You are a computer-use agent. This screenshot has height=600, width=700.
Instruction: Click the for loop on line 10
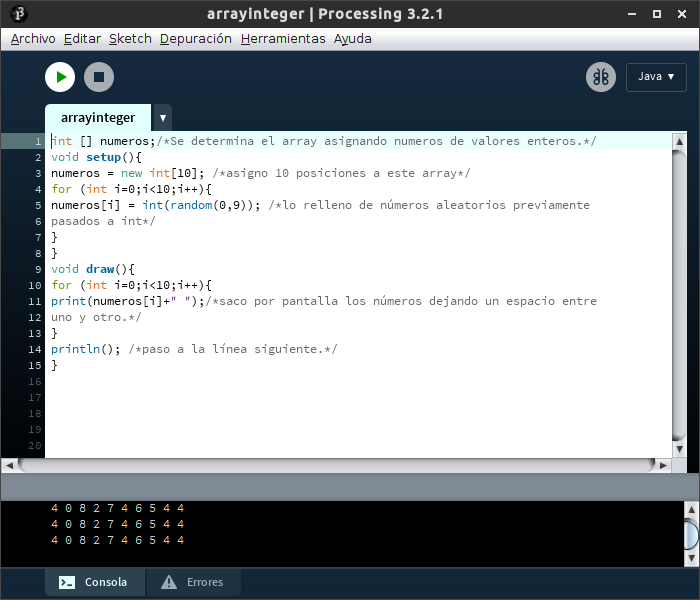tap(131, 285)
